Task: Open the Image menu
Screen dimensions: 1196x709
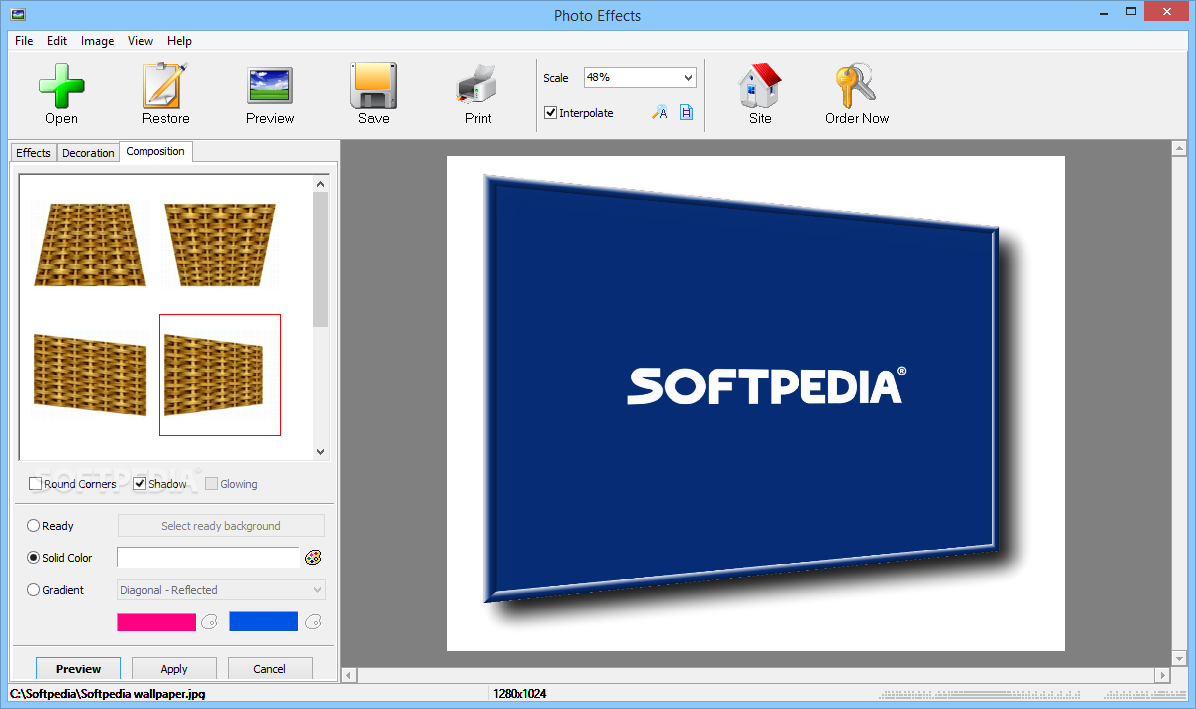Action: 98,40
